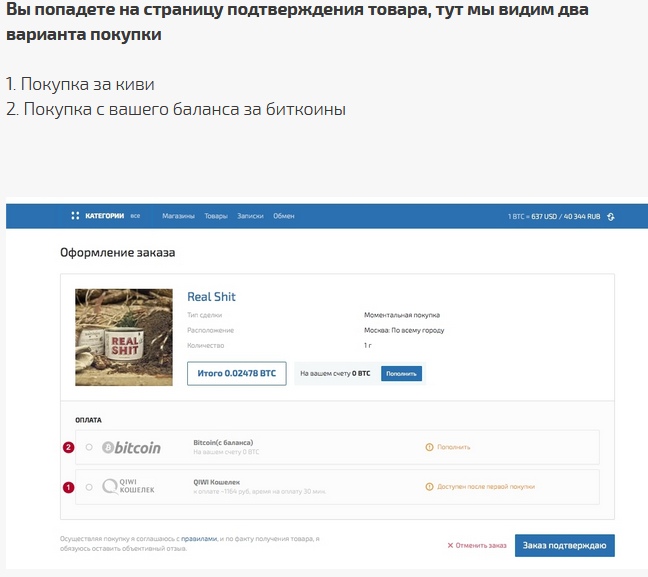Viewport: 648px width, 577px height.
Task: Select the Bitcoin balance payment radio button
Action: click(89, 447)
